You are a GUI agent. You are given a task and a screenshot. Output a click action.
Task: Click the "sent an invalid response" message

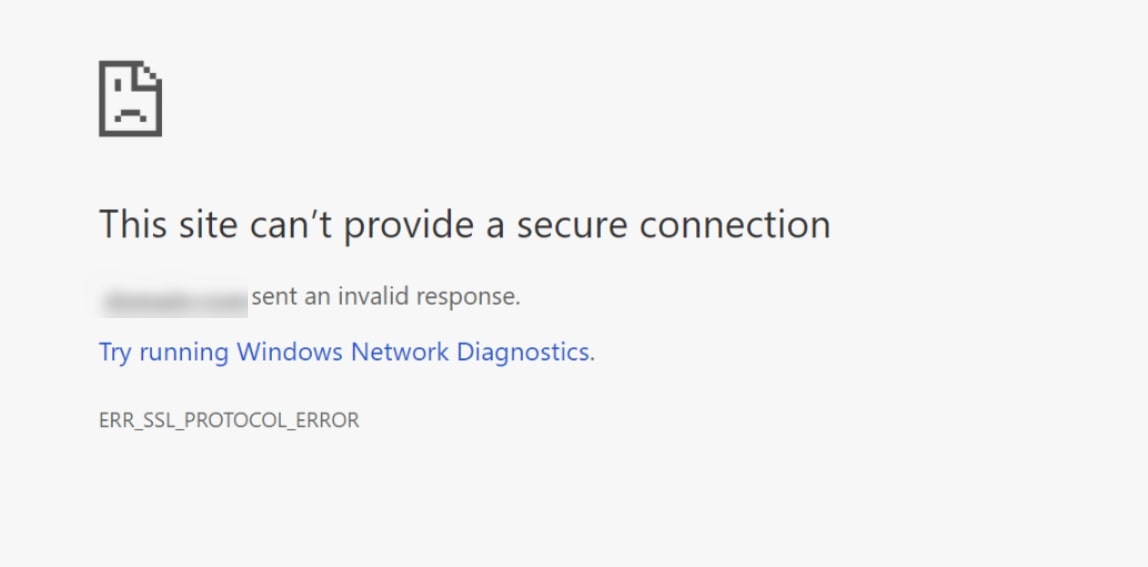pos(386,296)
